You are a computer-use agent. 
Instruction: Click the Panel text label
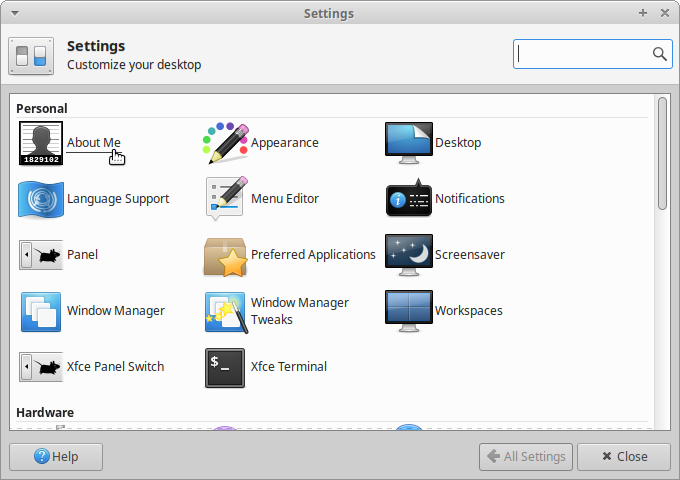[82, 255]
